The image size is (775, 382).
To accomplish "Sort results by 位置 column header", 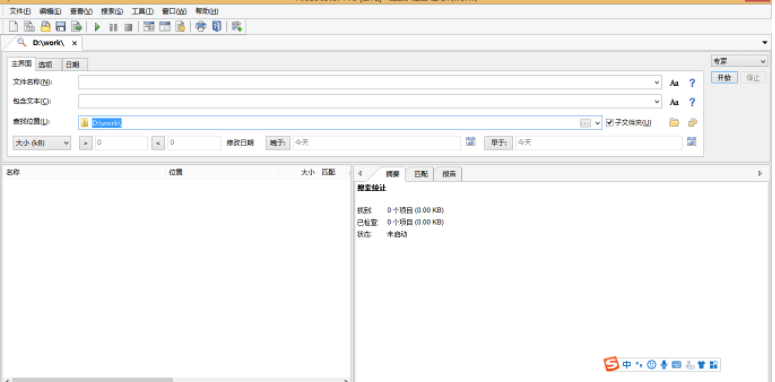I will [221, 172].
